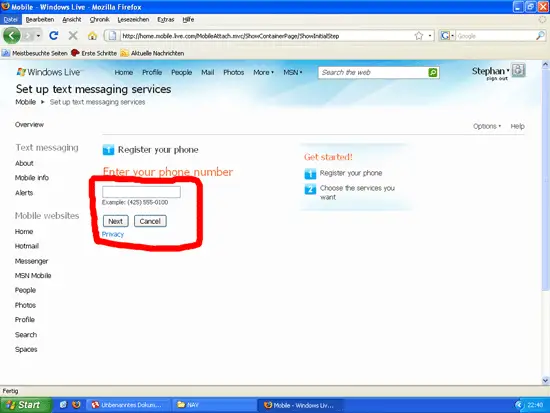Open the Chronik menu
This screenshot has width=550, height=413.
point(99,20)
